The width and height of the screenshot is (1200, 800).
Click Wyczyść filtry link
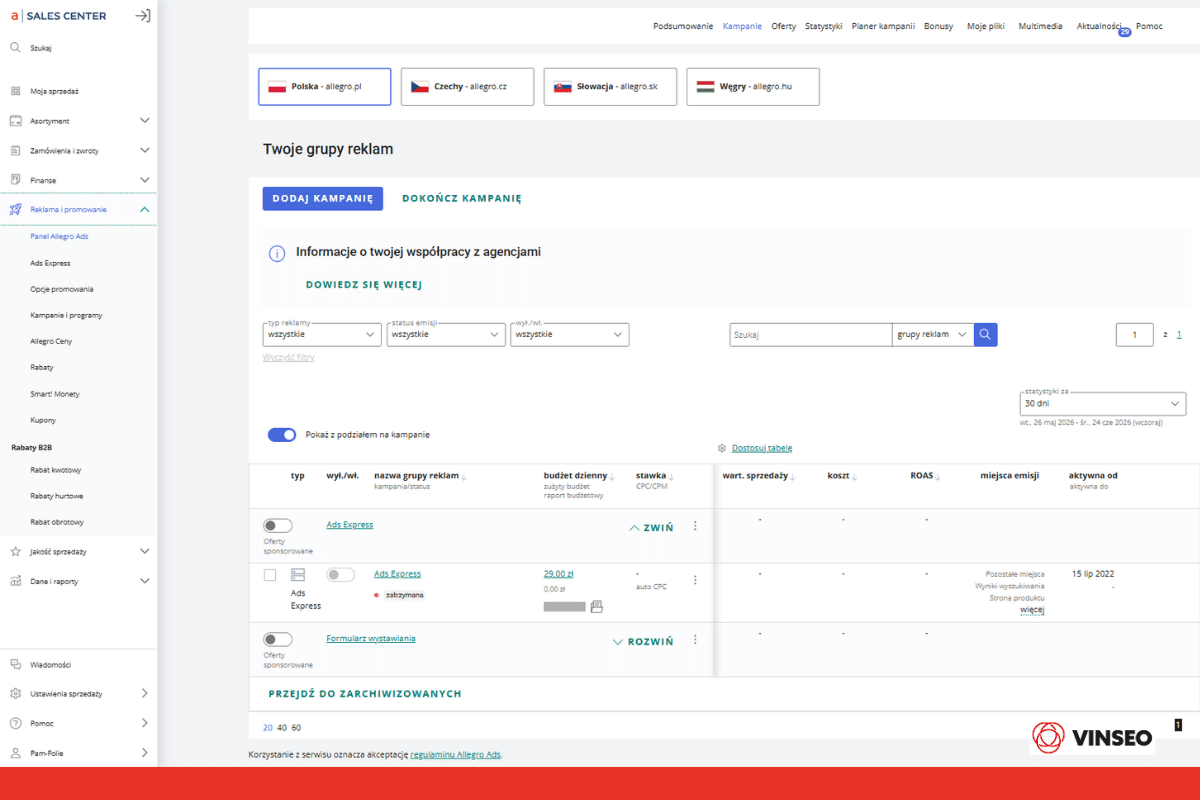coord(289,357)
